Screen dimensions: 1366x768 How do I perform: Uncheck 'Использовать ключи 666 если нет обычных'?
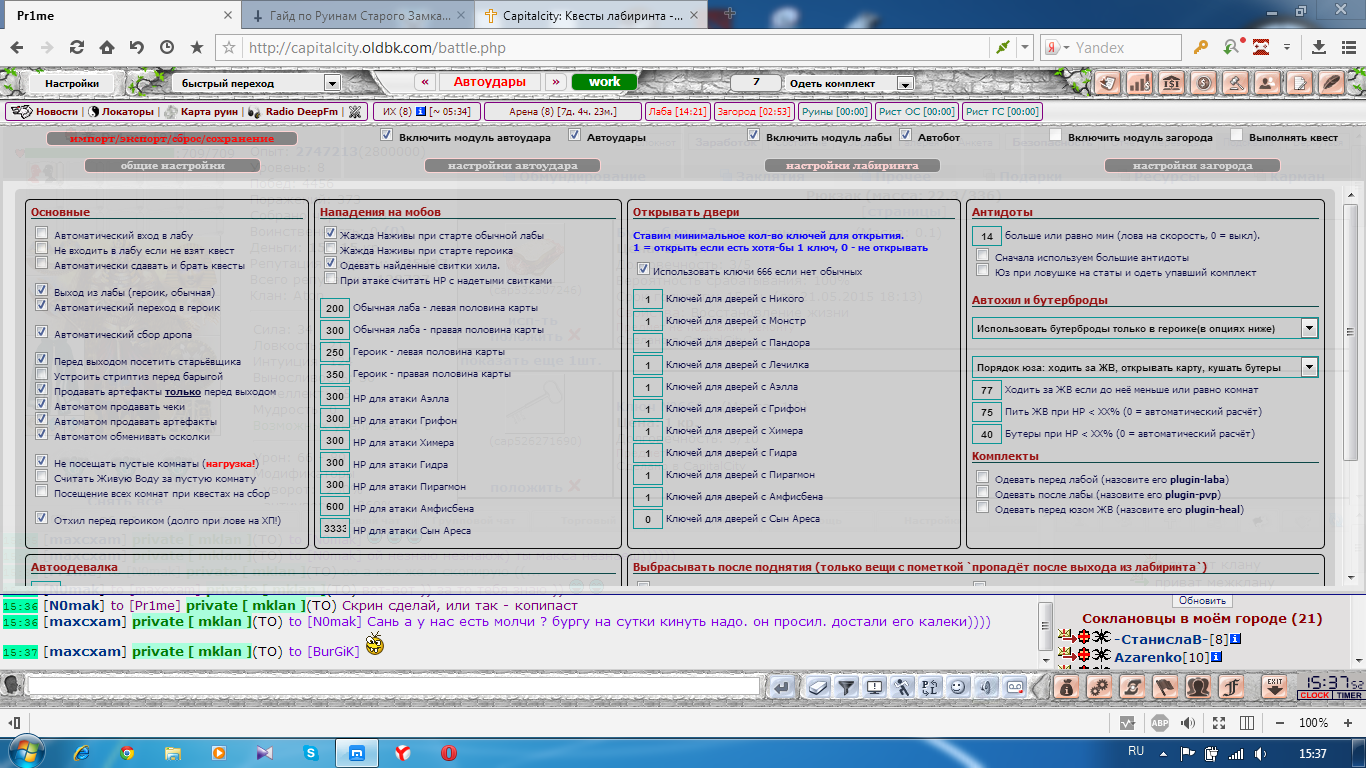click(x=643, y=270)
